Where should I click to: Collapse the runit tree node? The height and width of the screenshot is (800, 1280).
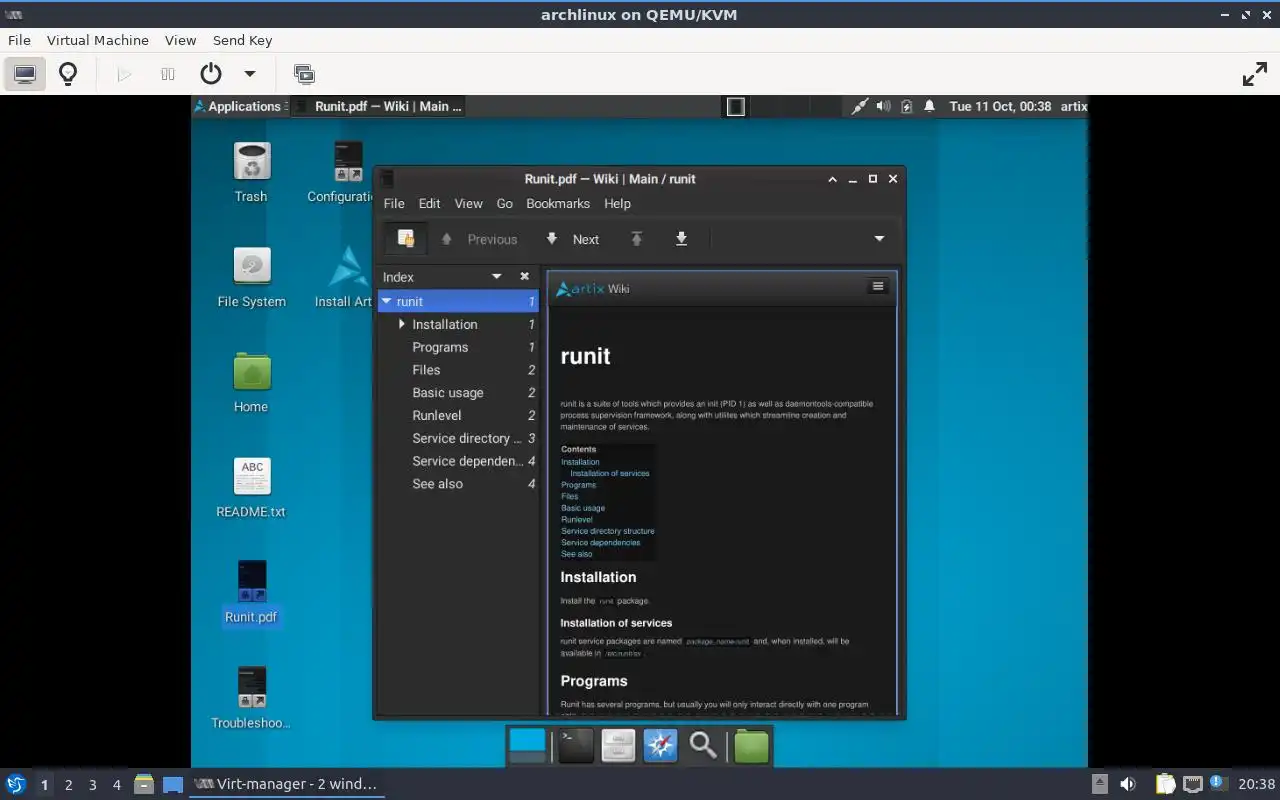pyautogui.click(x=387, y=301)
